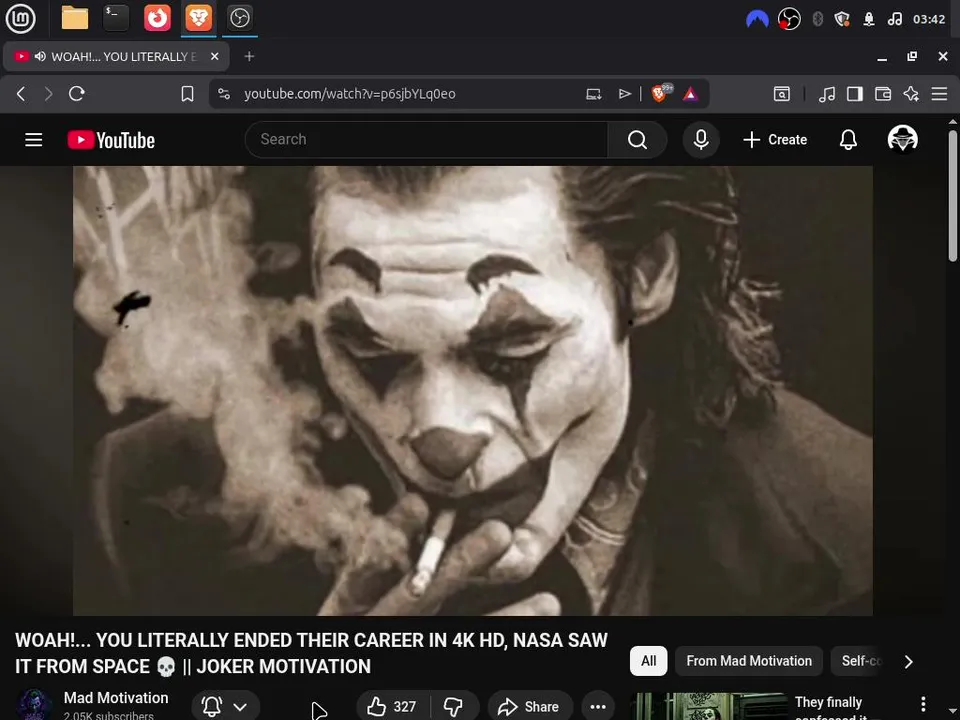
Task: Share this video
Action: (530, 707)
